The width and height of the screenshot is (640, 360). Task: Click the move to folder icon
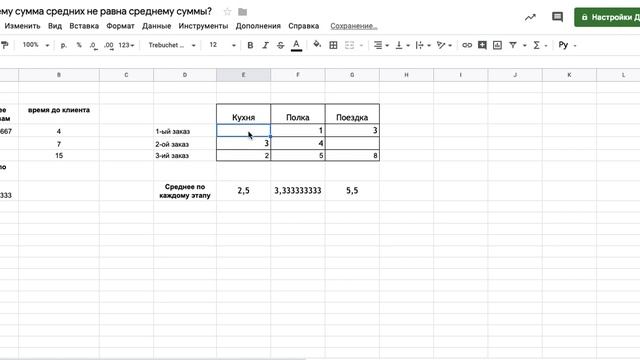[242, 12]
